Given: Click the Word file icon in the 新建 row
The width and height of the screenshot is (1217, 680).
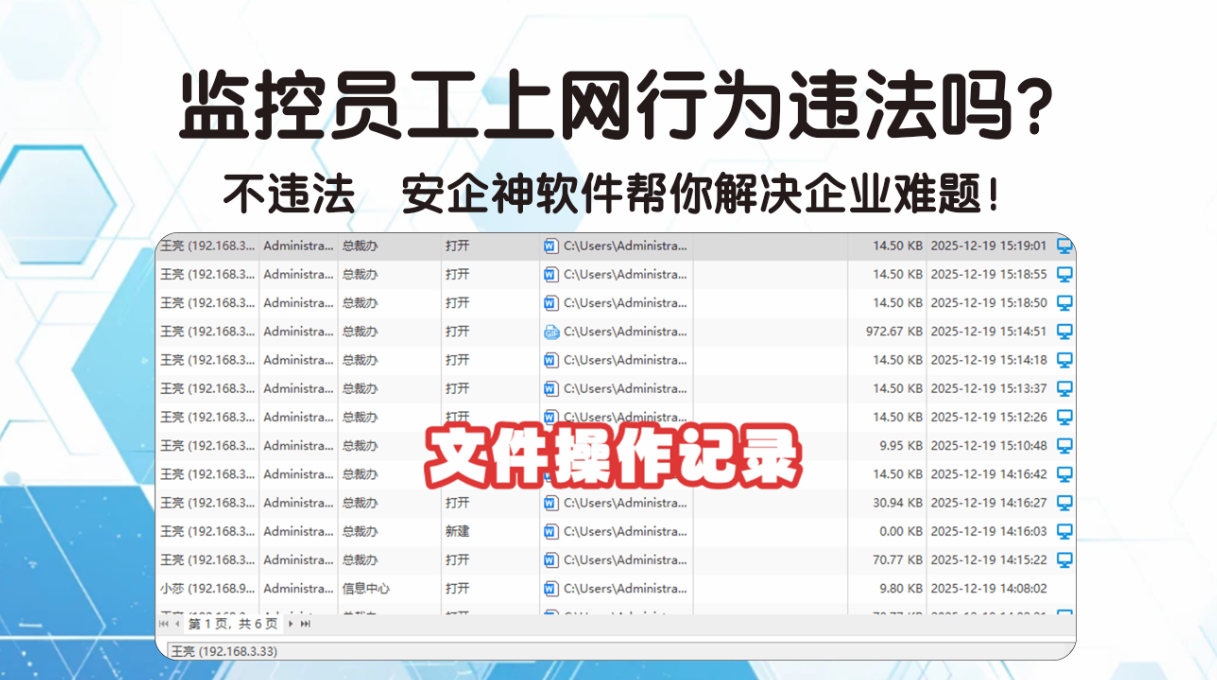Looking at the screenshot, I should click(x=550, y=531).
